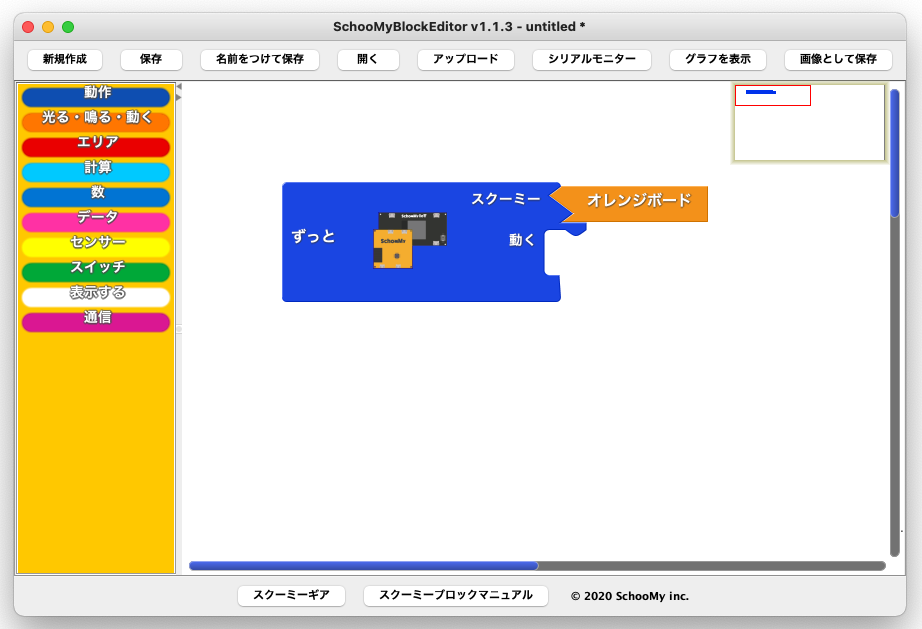The height and width of the screenshot is (629, 922).
Task: Collapse palette with left arrow
Action: [179, 87]
